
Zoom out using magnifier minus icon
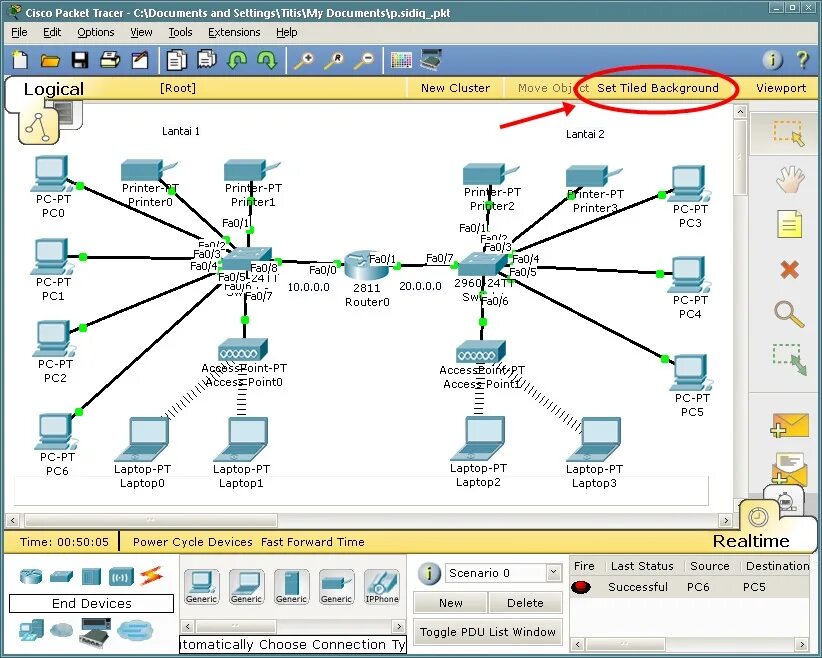[364, 60]
